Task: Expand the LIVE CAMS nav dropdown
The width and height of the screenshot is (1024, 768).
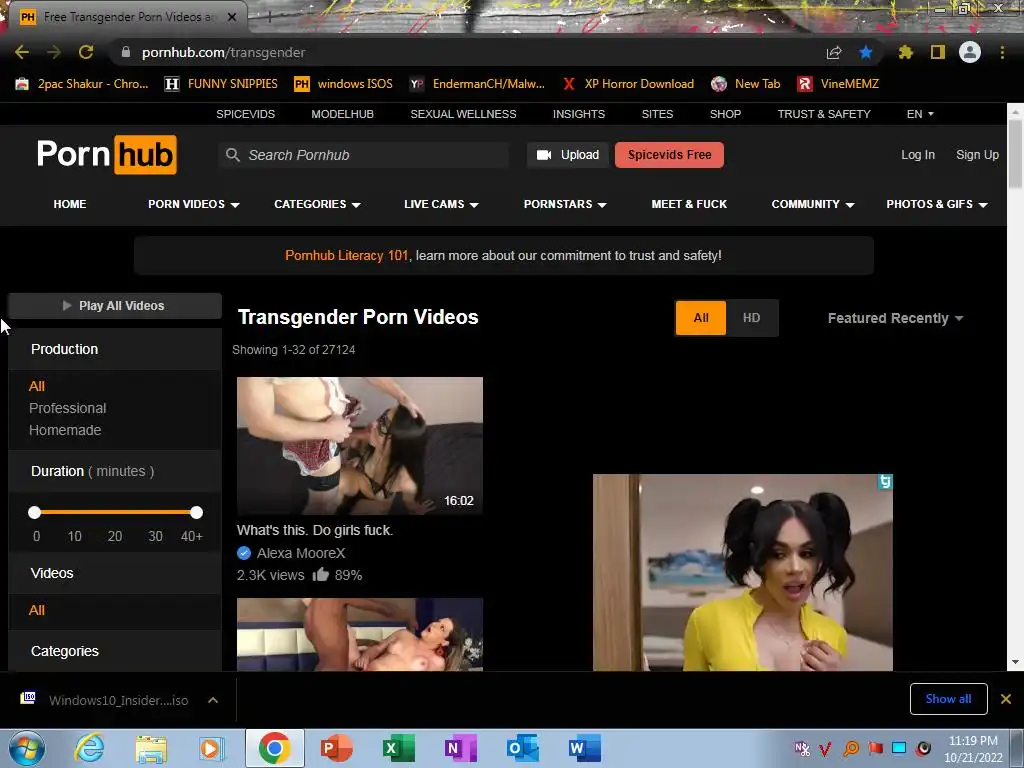Action: click(x=441, y=204)
